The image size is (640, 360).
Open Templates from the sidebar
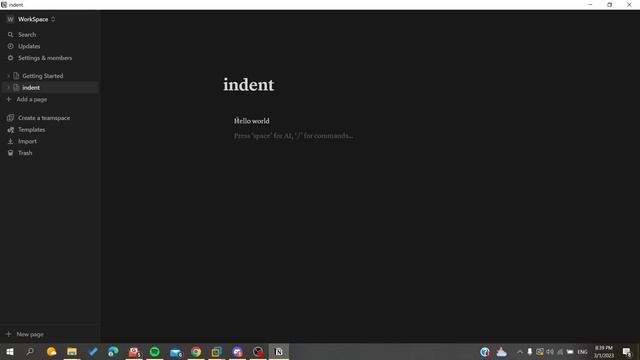(31, 129)
